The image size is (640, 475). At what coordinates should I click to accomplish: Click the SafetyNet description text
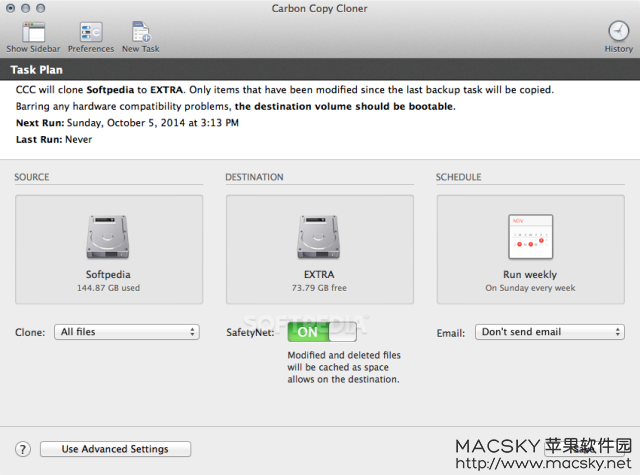click(x=344, y=367)
